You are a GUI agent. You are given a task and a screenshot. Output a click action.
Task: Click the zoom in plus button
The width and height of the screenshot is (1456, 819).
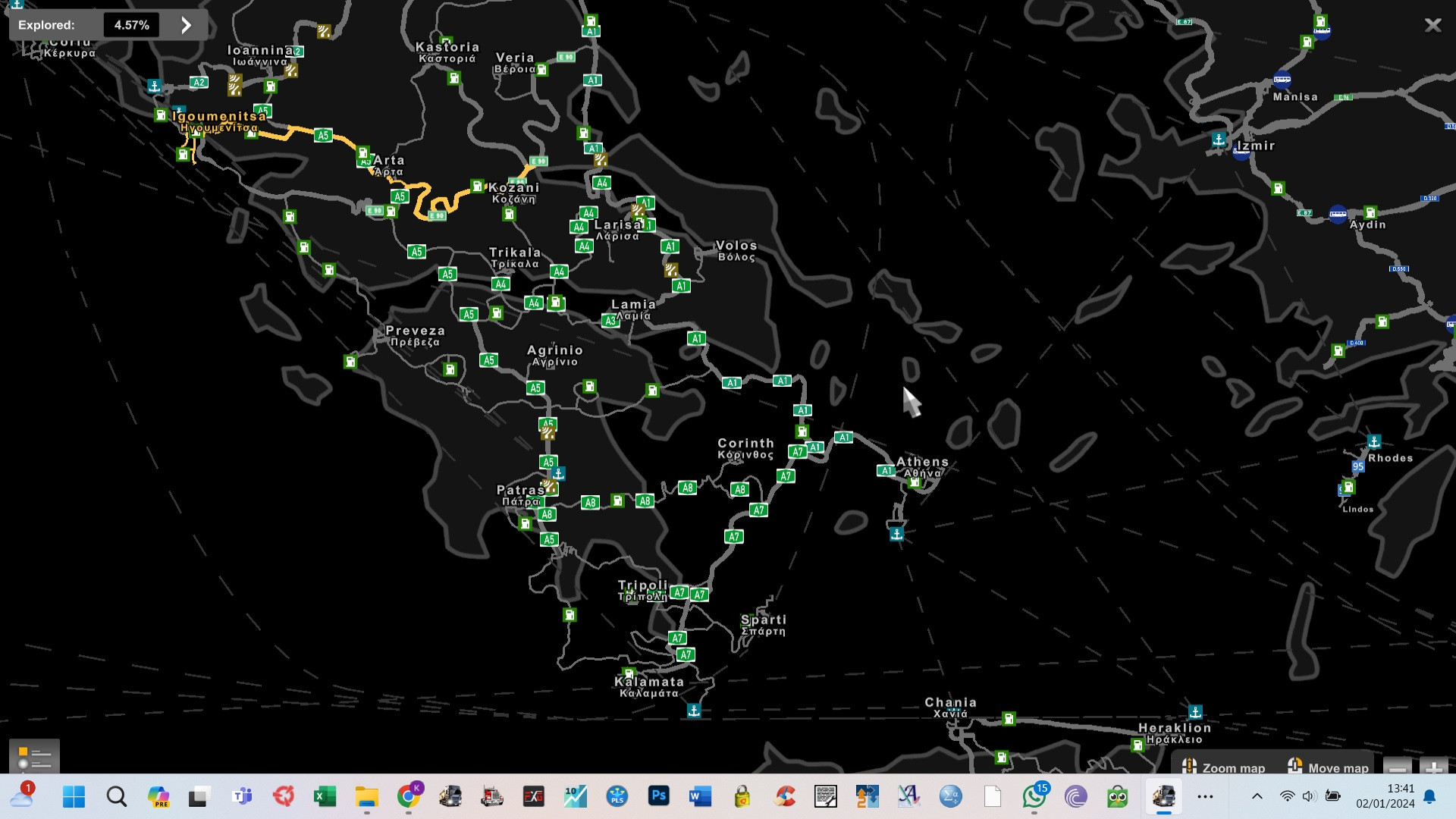[1433, 767]
